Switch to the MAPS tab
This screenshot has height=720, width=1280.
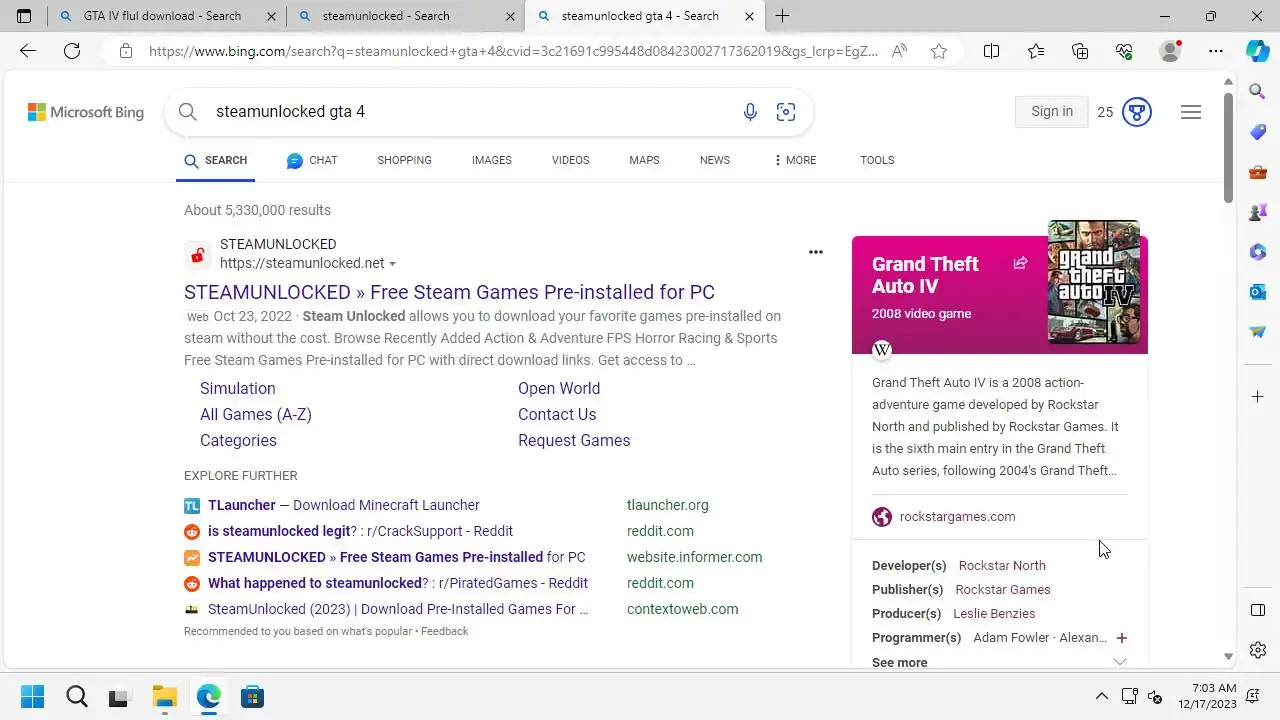(644, 160)
